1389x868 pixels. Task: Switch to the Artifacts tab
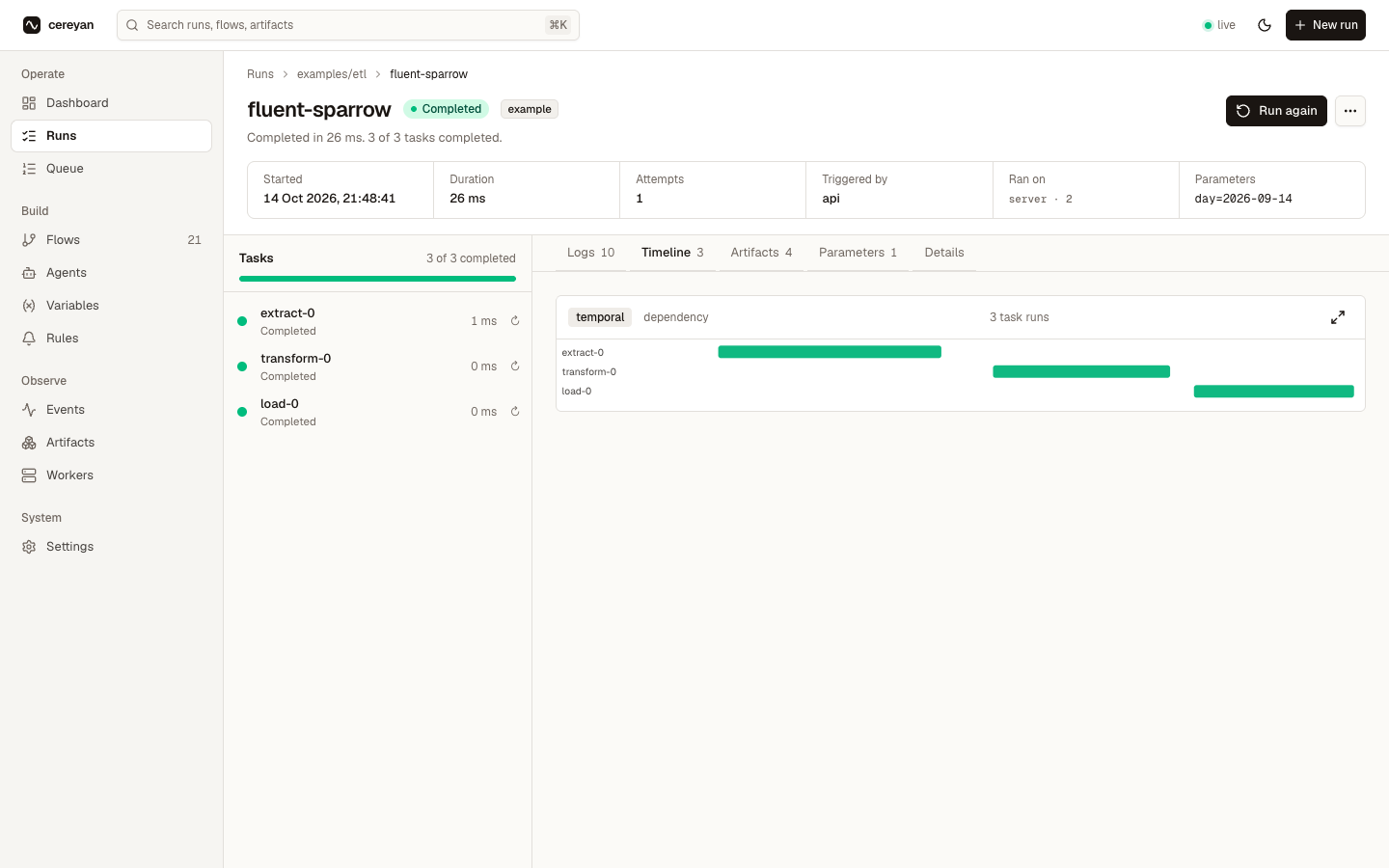[761, 253]
